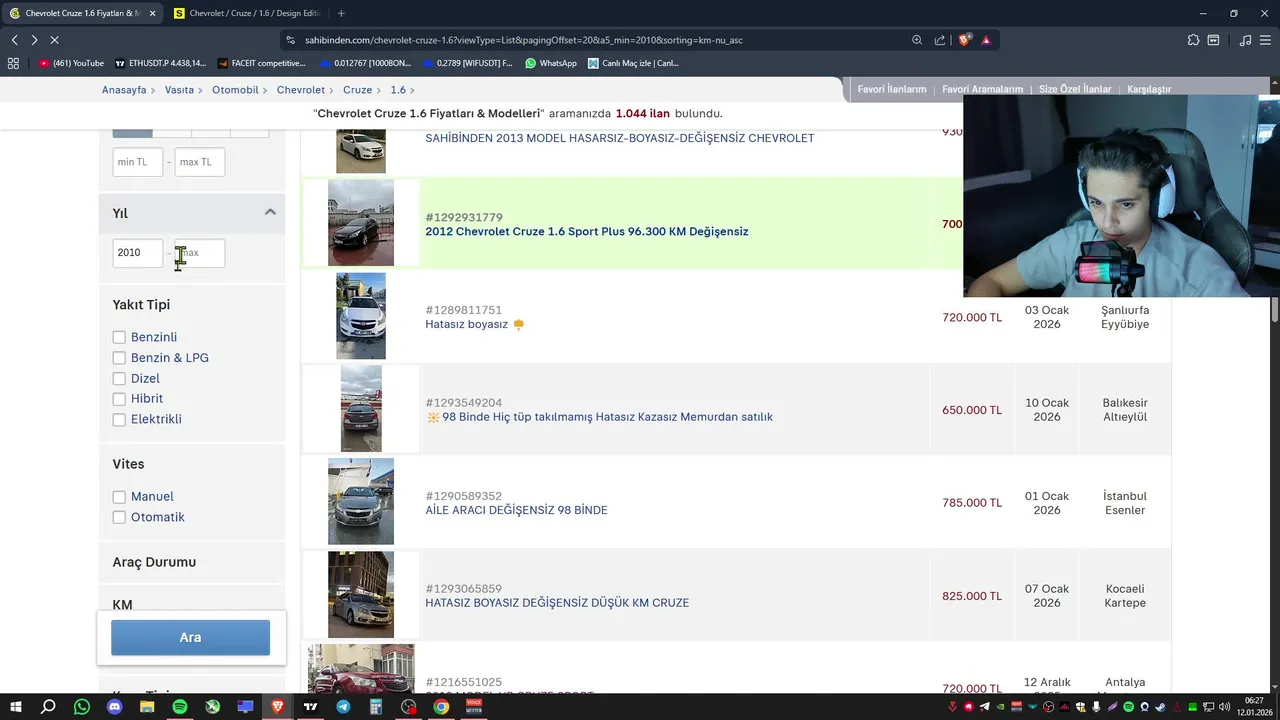Check the Hibrit checkbox
The image size is (1280, 720).
(119, 399)
